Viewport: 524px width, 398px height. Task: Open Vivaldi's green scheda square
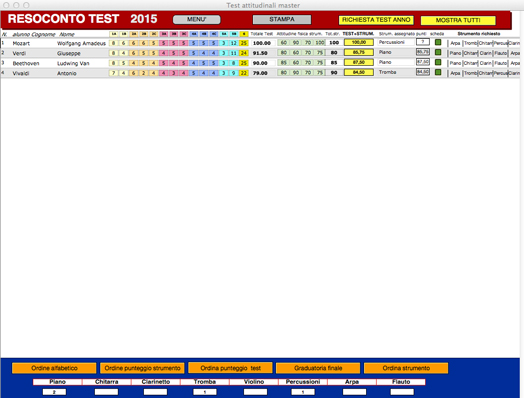tap(438, 72)
